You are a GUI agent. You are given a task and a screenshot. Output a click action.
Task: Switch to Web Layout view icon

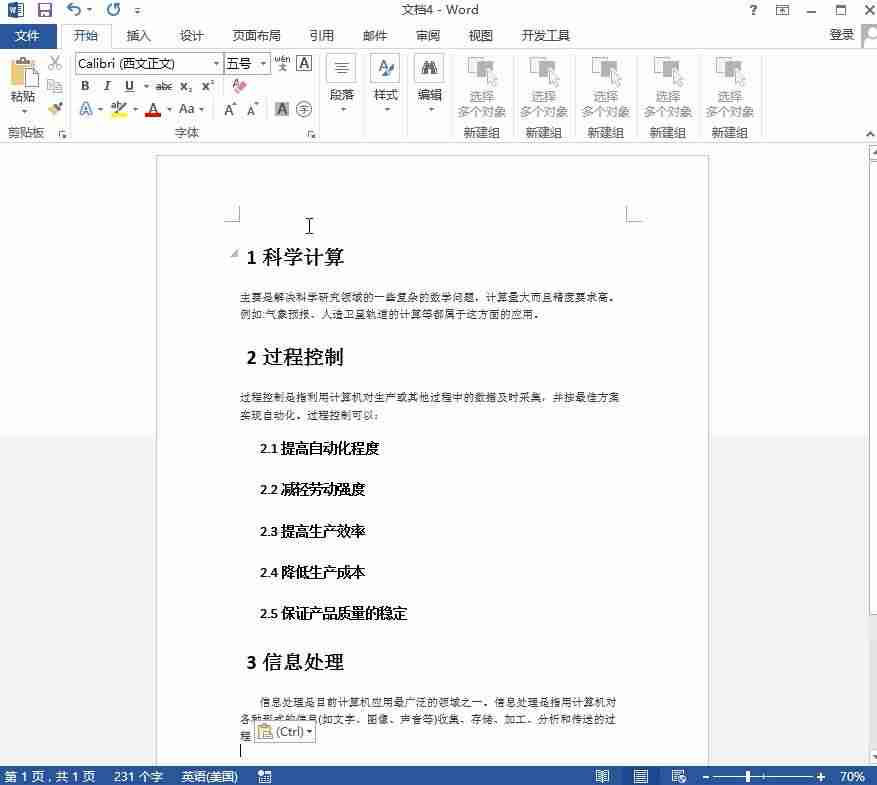(679, 776)
